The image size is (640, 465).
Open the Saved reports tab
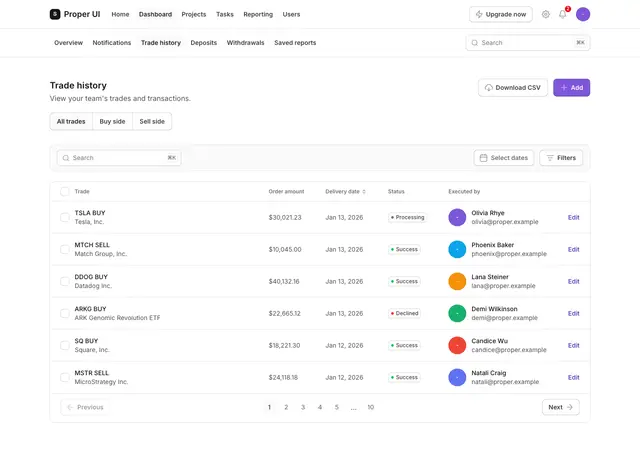coord(295,43)
